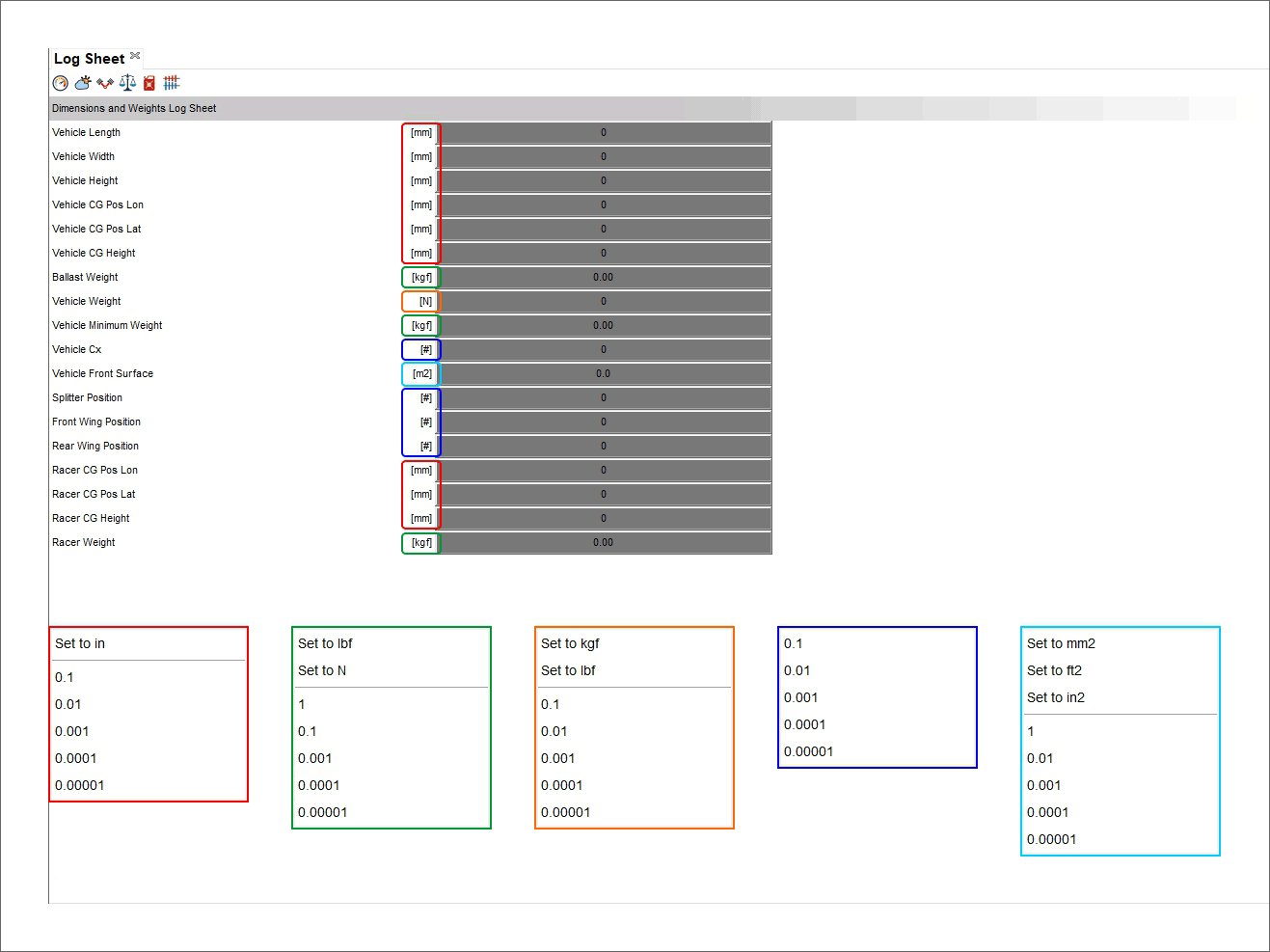This screenshot has height=952, width=1270.
Task: Open the [kgf] unit of Ballast Weight
Action: click(421, 278)
